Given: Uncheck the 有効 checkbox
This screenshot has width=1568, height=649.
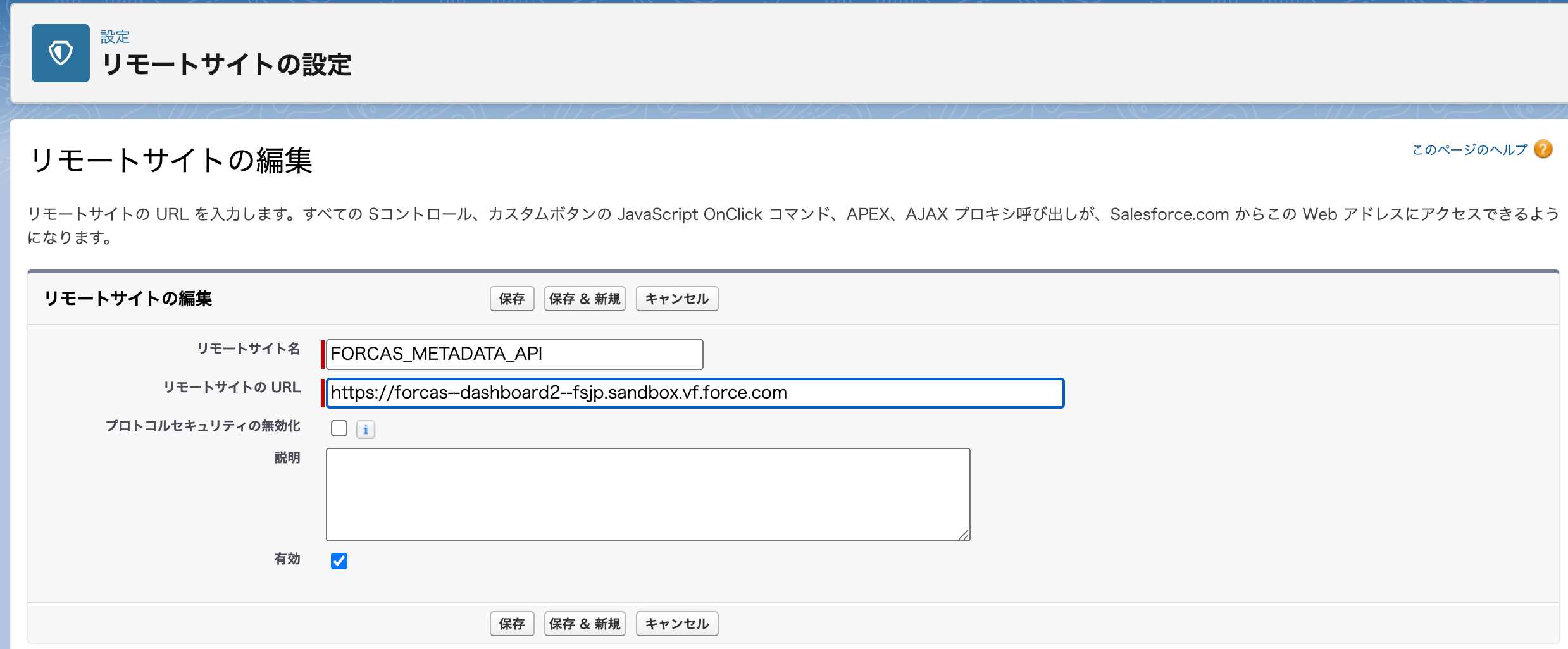Looking at the screenshot, I should point(339,561).
